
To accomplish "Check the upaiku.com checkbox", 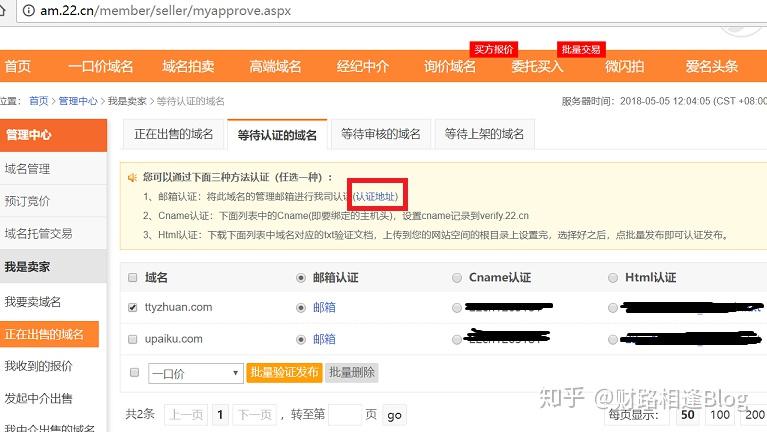I will tap(133, 339).
